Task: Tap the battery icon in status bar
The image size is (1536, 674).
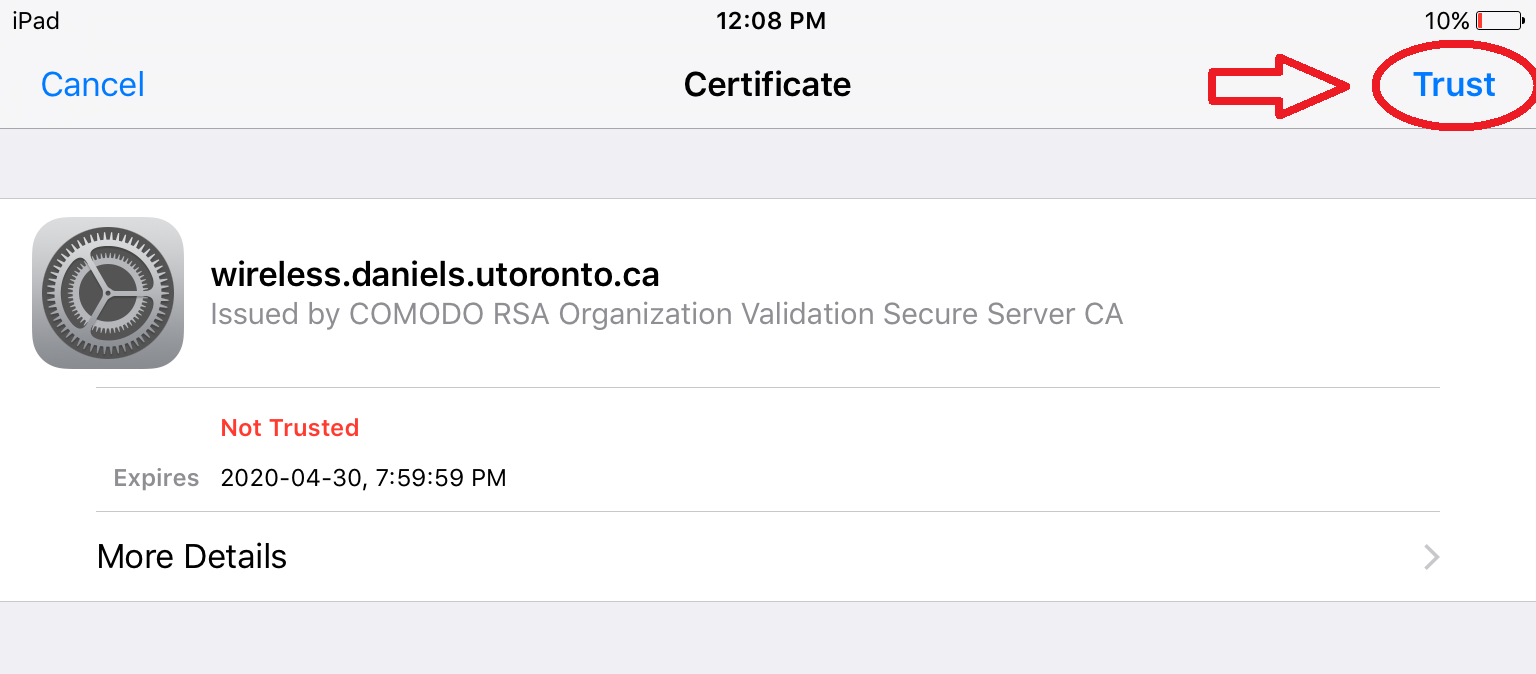Action: coord(1500,21)
